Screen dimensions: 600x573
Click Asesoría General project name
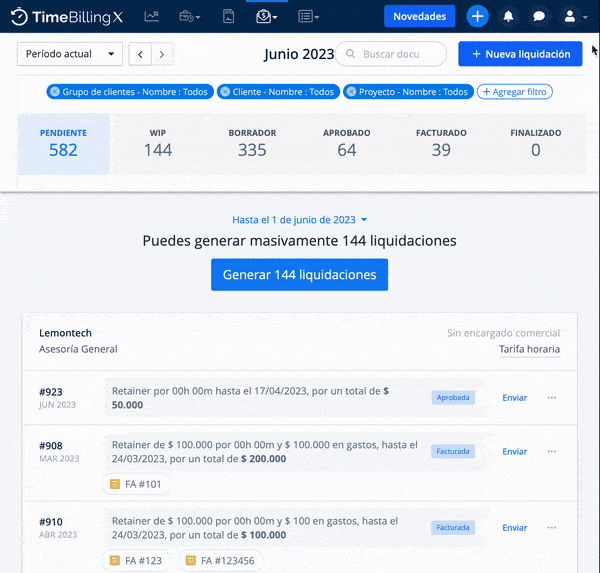point(78,349)
